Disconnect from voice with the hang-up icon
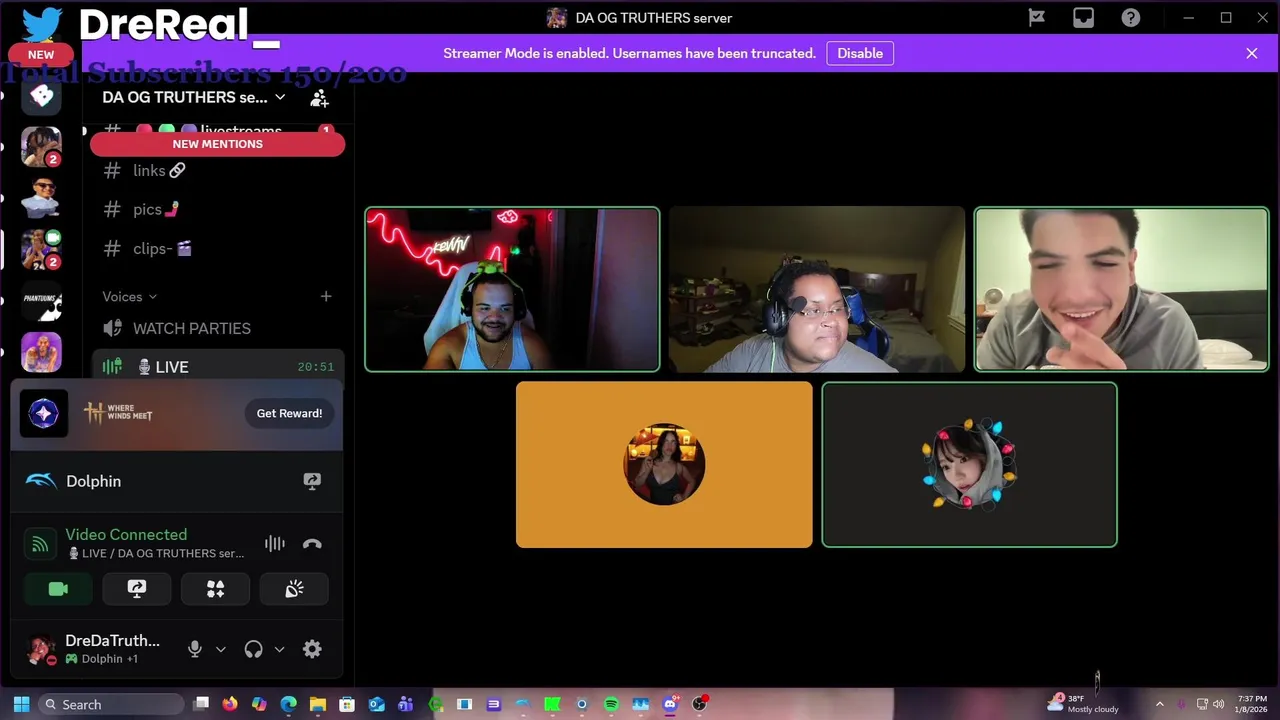This screenshot has width=1280, height=720. [312, 544]
